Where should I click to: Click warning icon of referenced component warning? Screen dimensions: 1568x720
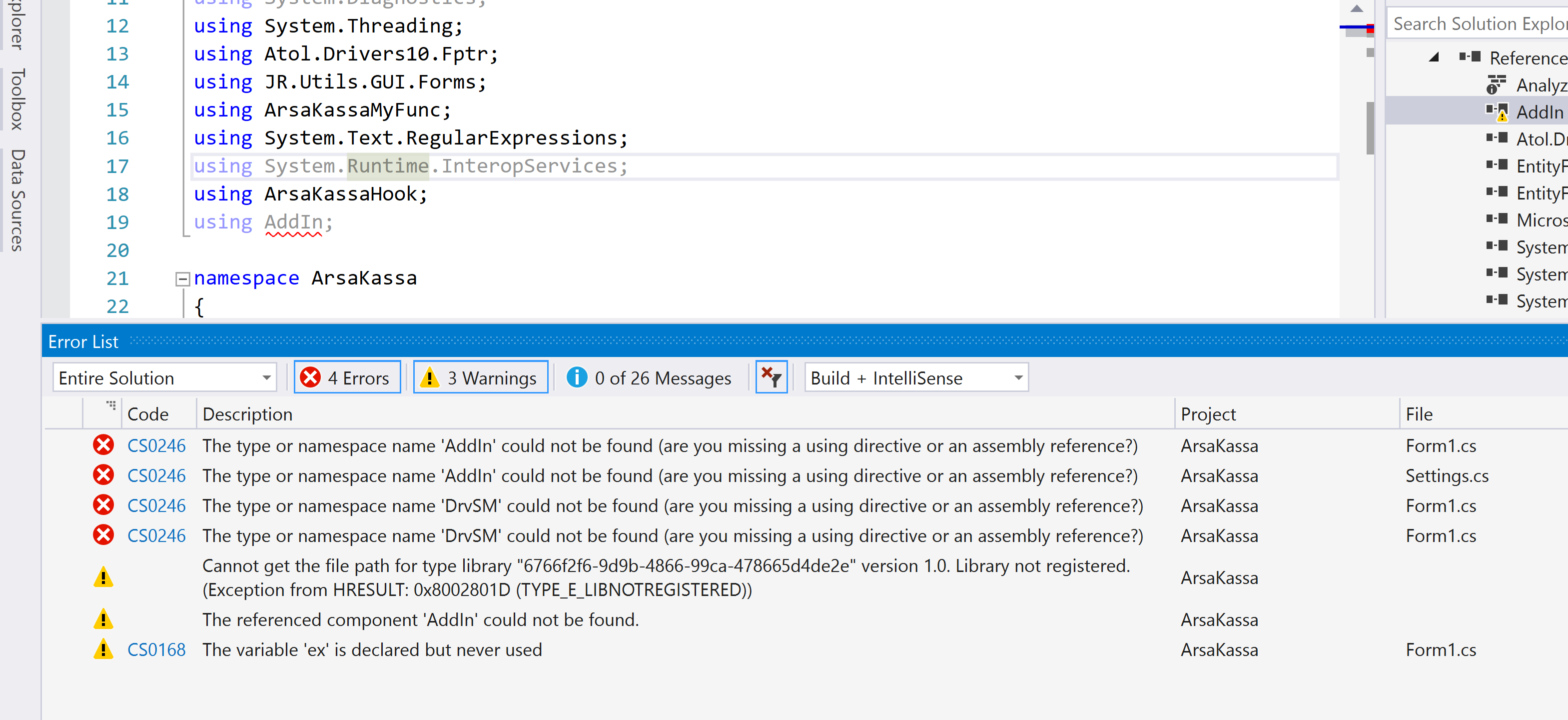(103, 619)
